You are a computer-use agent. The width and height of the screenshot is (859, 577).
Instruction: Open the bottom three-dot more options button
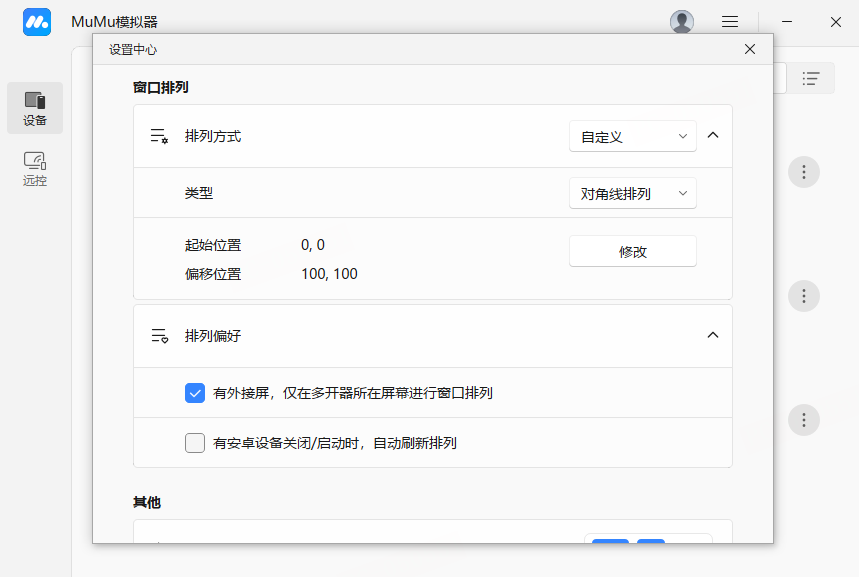coord(804,419)
